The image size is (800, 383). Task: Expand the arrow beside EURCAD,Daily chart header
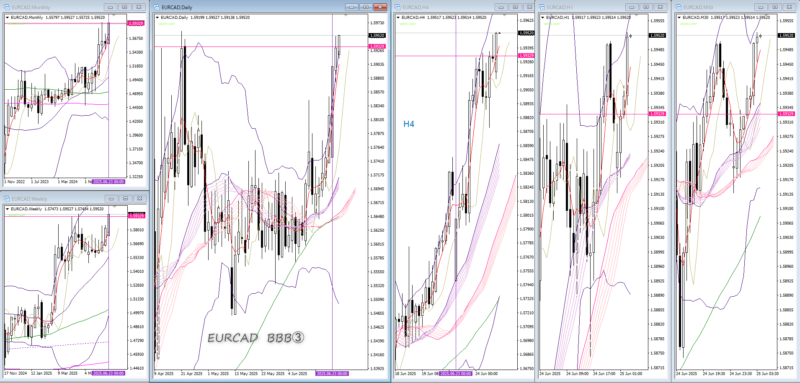(157, 17)
